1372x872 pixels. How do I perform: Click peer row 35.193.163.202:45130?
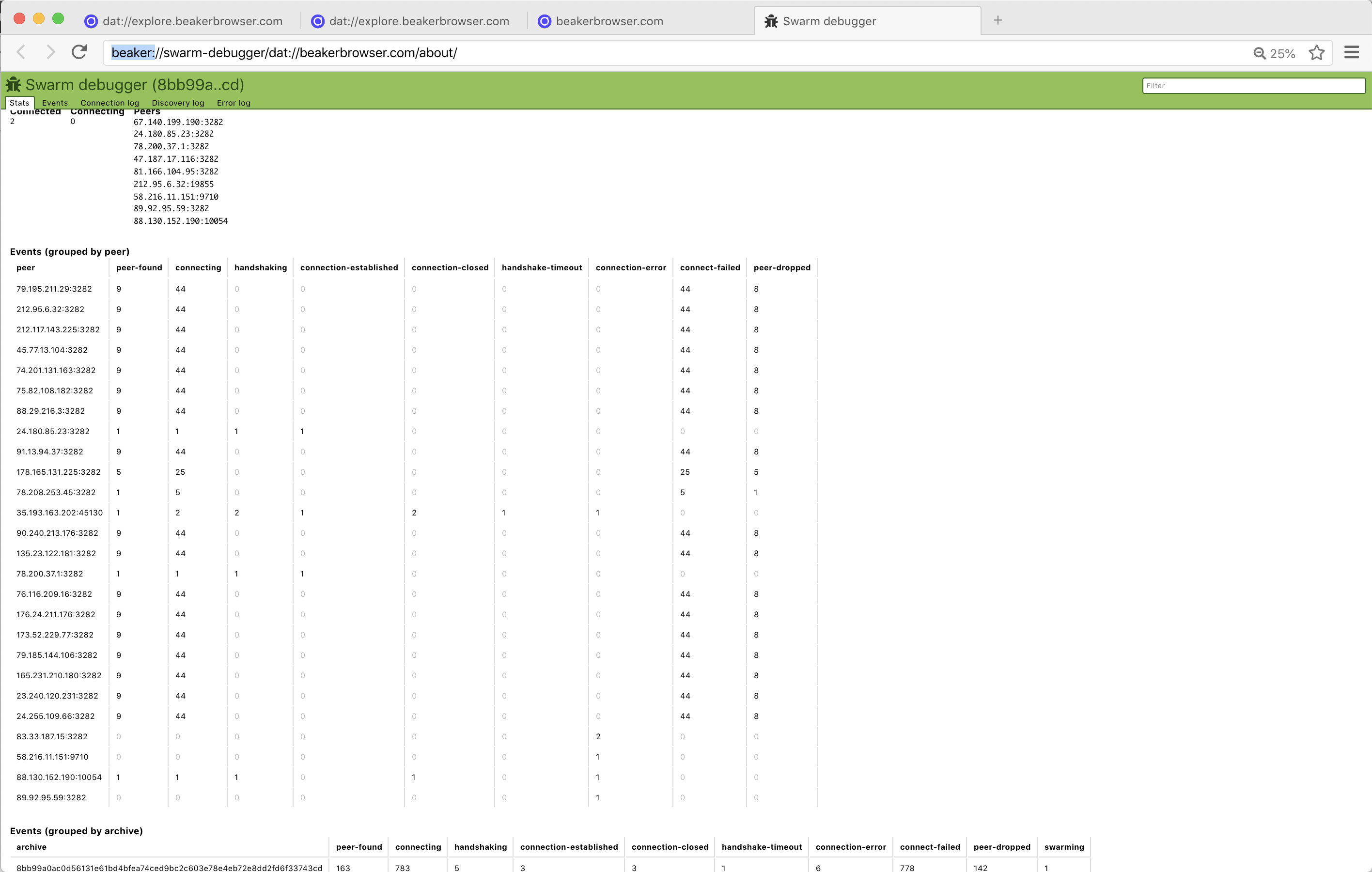[x=413, y=513]
